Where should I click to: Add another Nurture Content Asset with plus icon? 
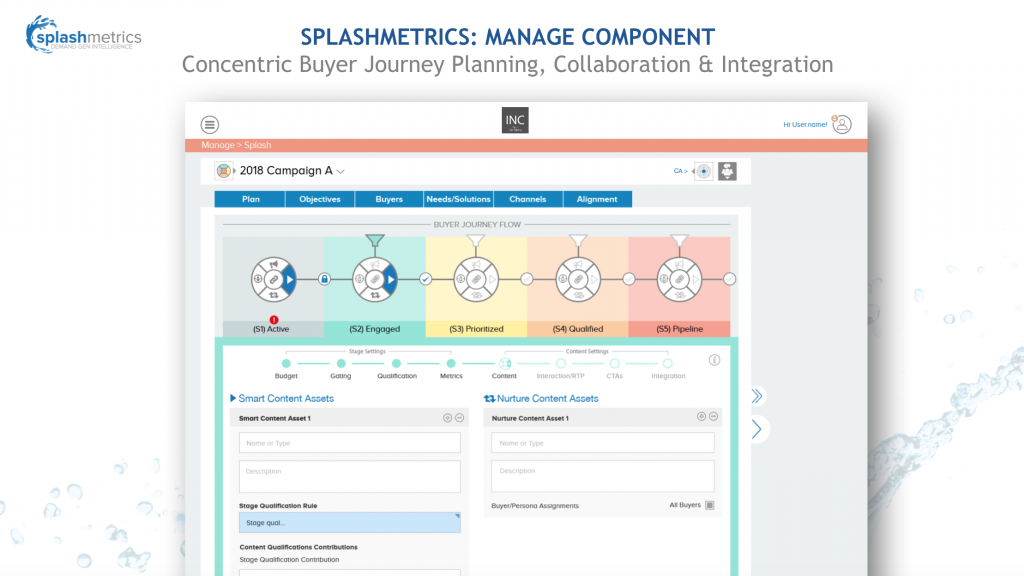click(x=701, y=417)
